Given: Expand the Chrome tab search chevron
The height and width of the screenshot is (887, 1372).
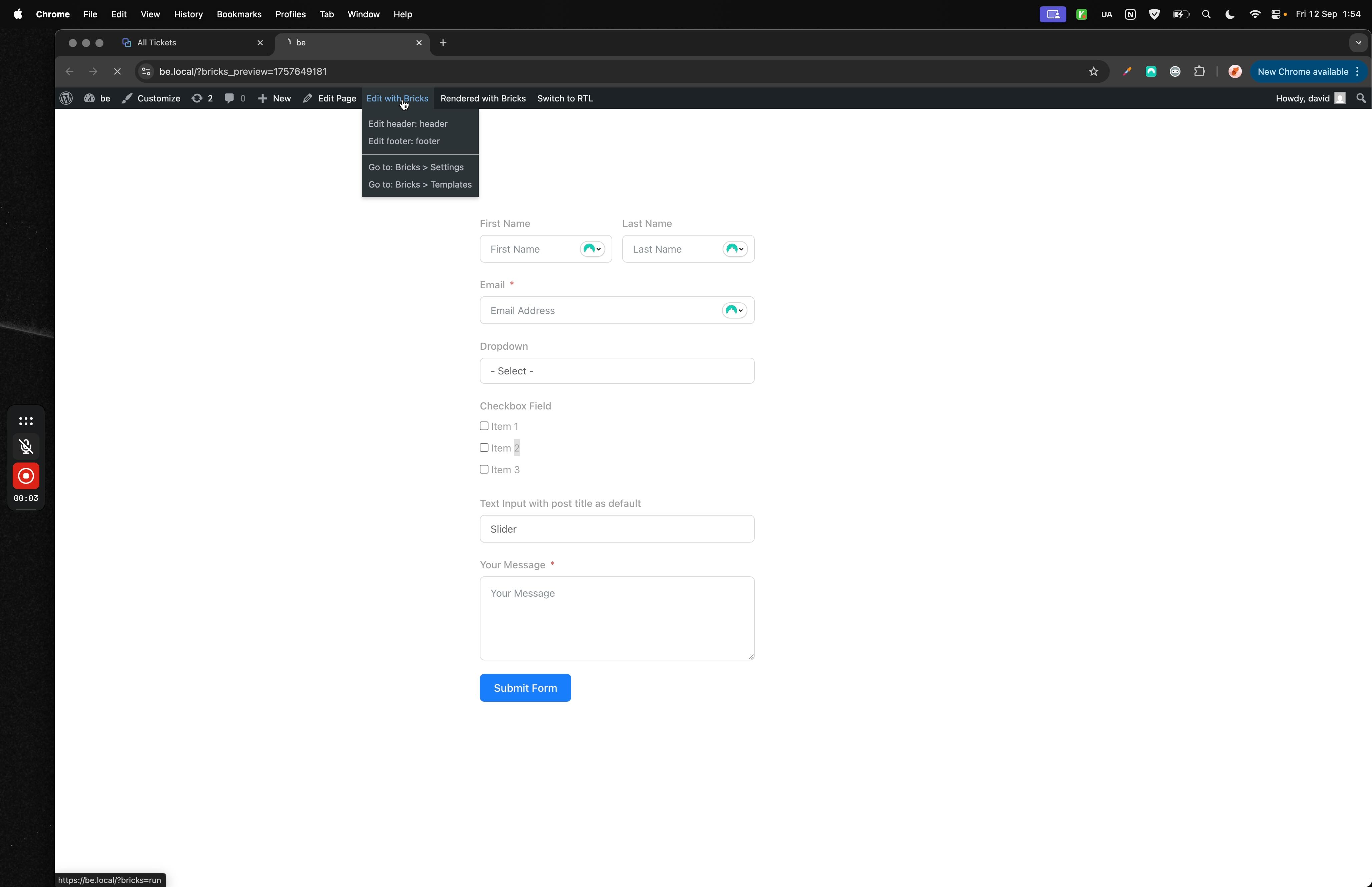Looking at the screenshot, I should click(1358, 43).
